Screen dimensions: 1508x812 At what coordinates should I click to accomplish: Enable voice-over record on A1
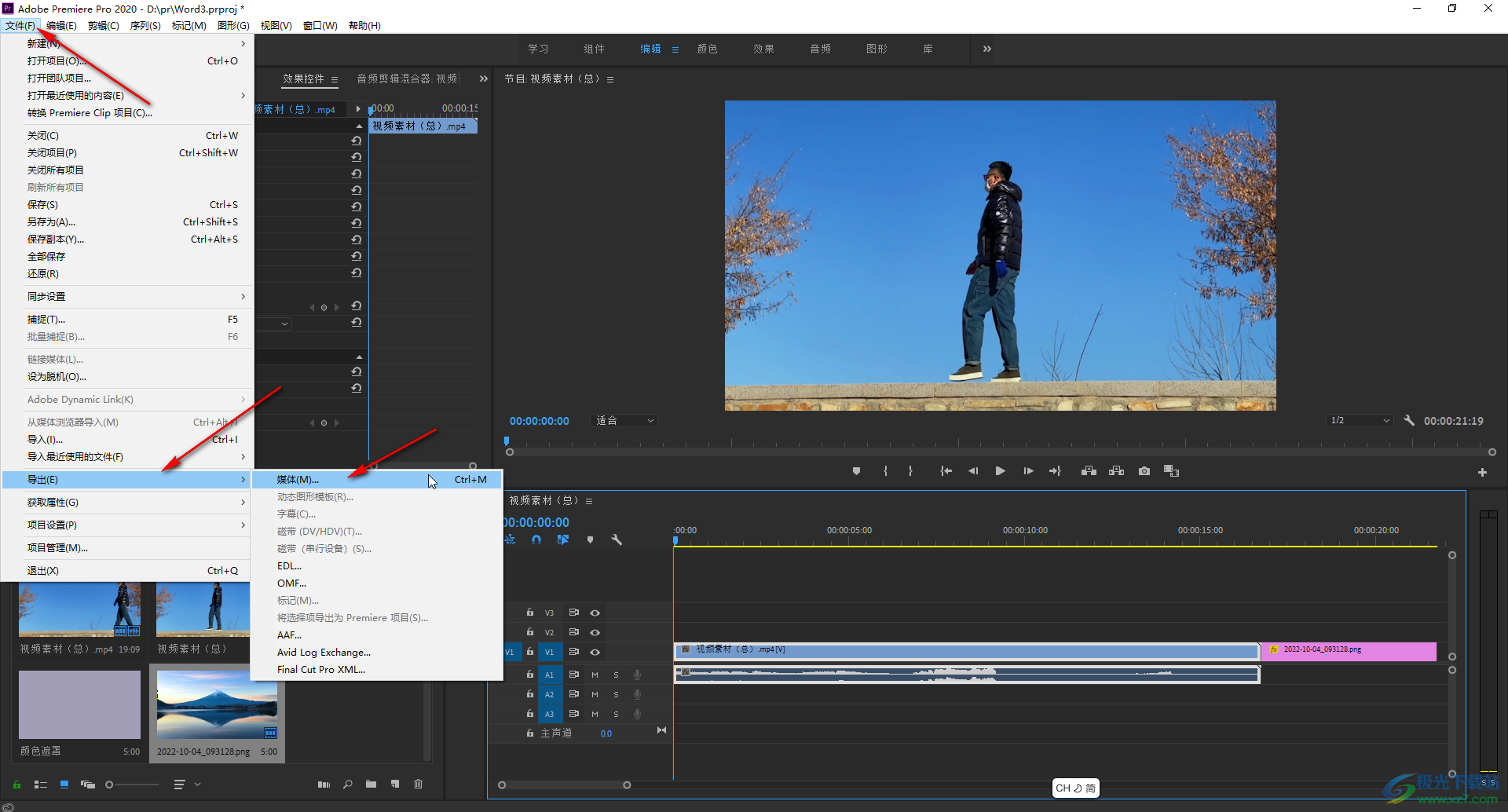(x=637, y=675)
